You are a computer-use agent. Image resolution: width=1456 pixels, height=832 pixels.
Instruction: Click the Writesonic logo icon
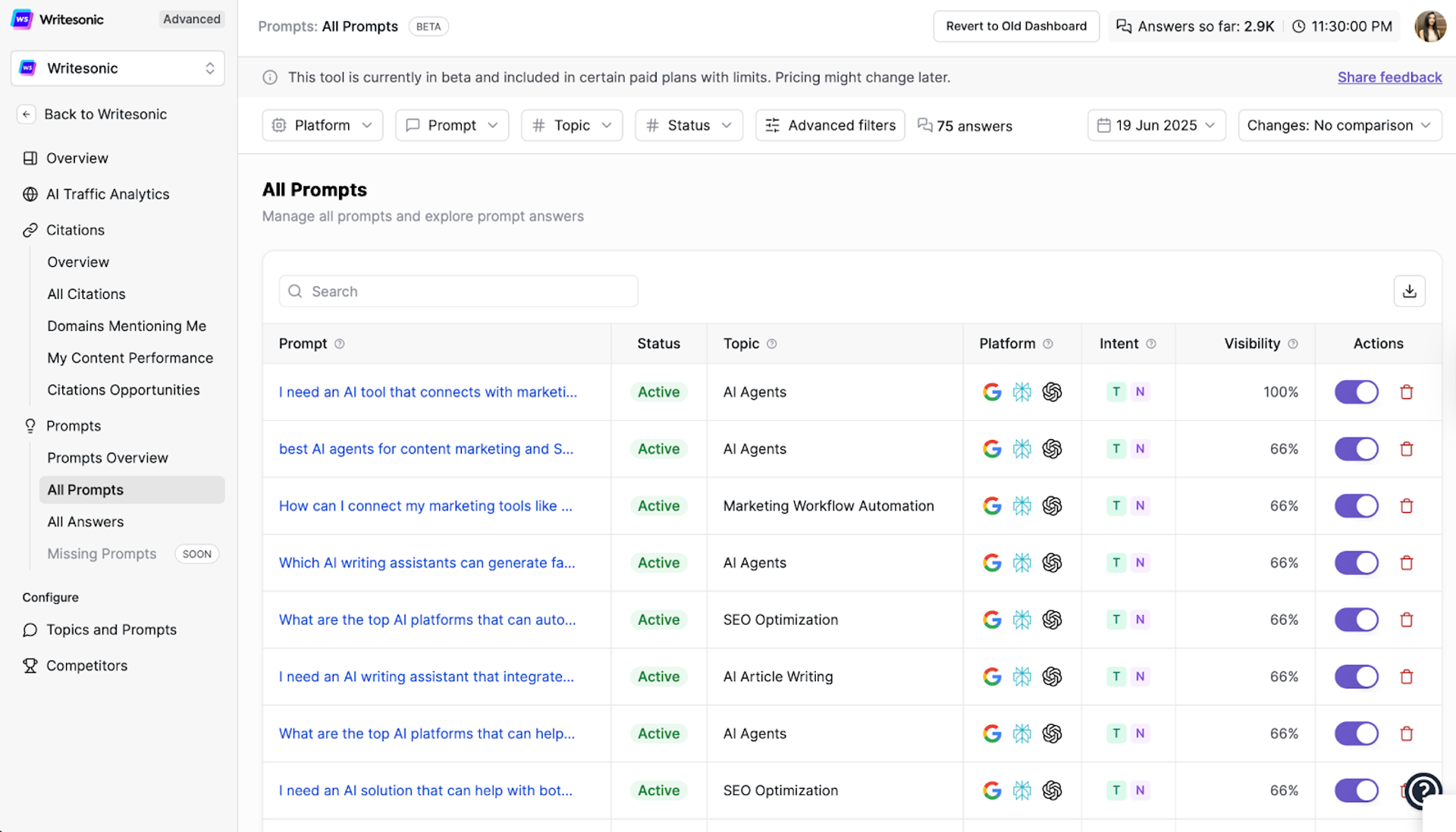(22, 19)
